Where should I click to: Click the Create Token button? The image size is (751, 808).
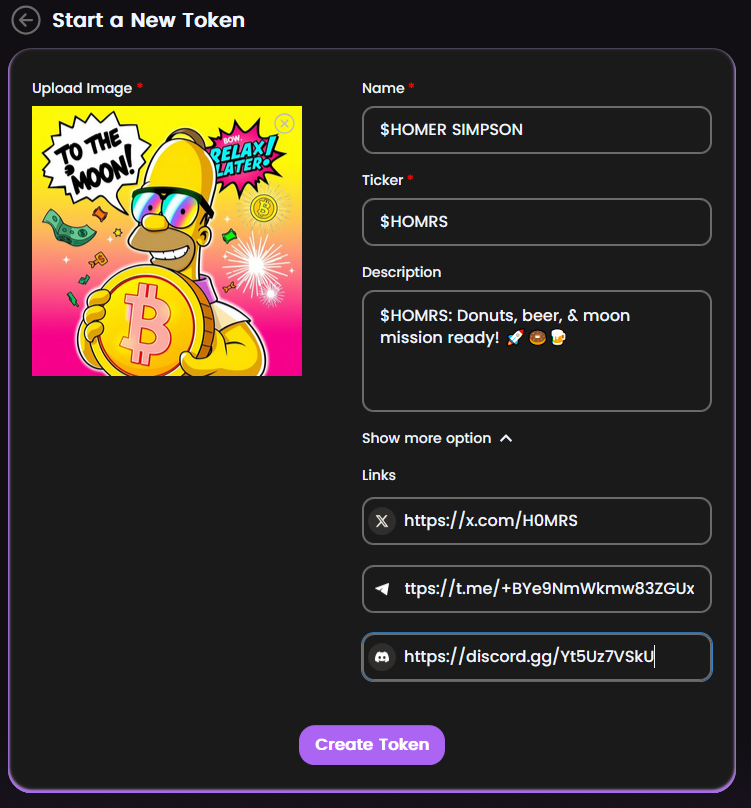coord(372,745)
